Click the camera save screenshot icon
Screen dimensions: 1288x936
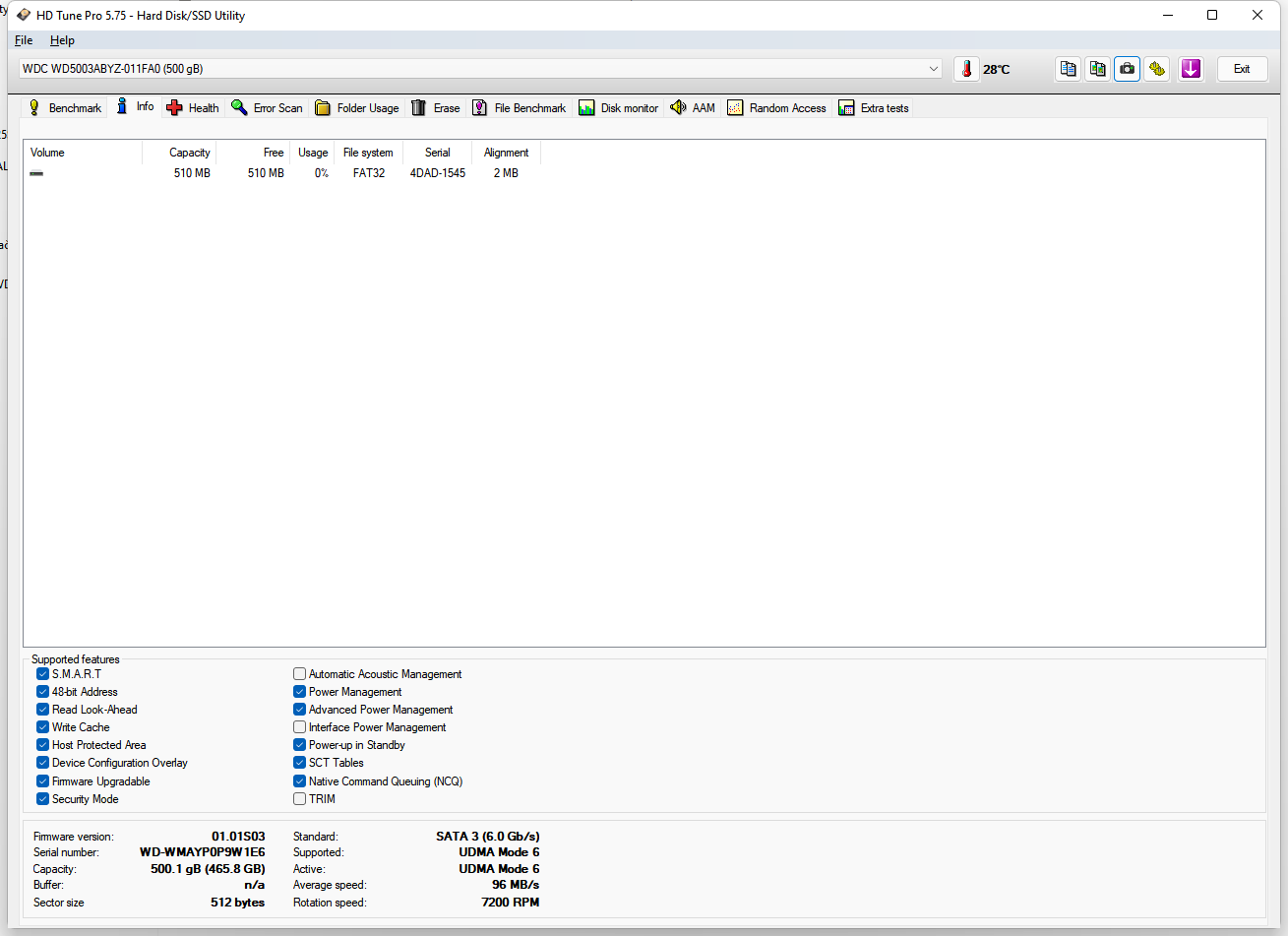point(1128,69)
